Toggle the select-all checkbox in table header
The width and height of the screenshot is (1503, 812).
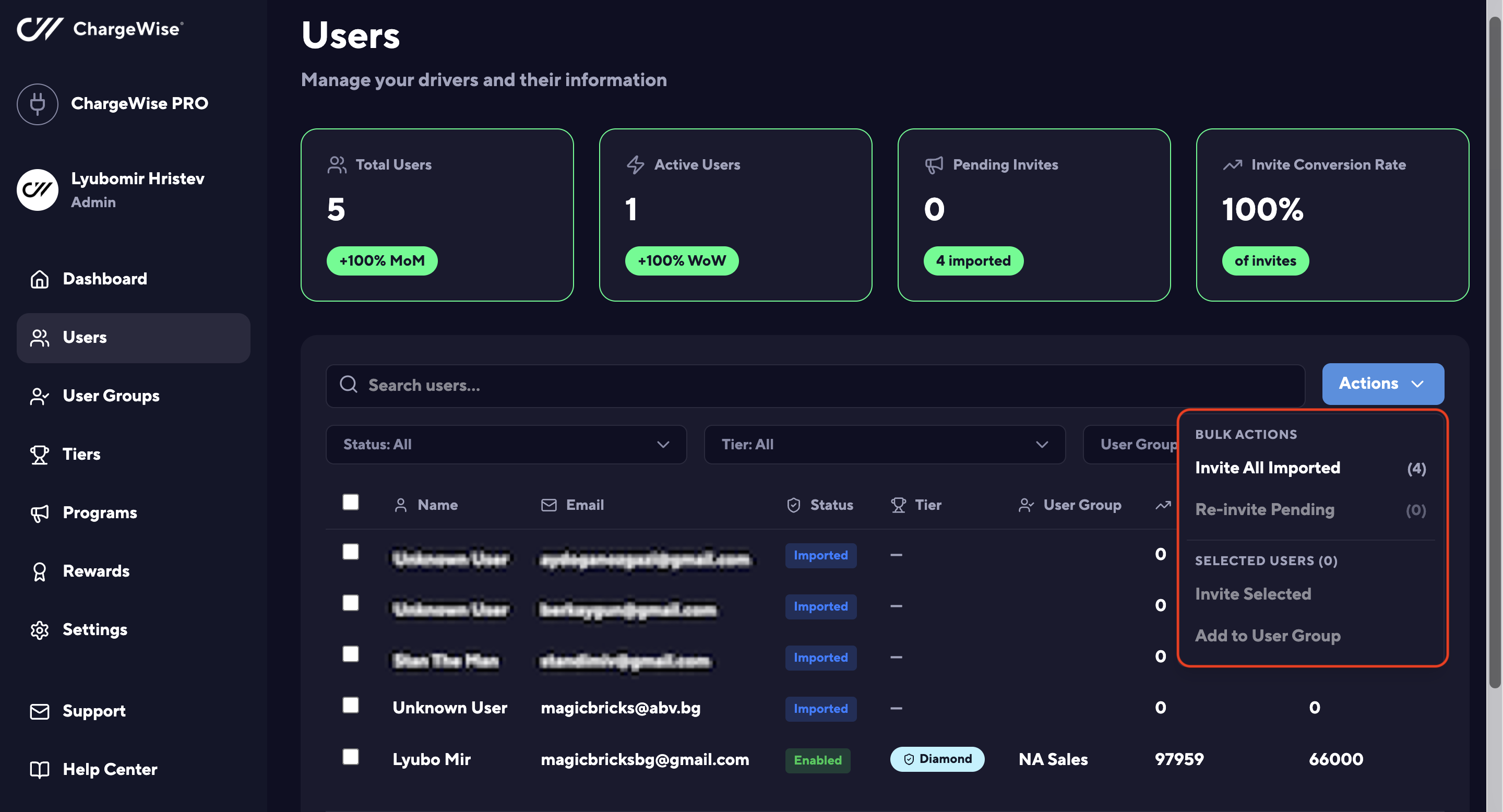[350, 502]
